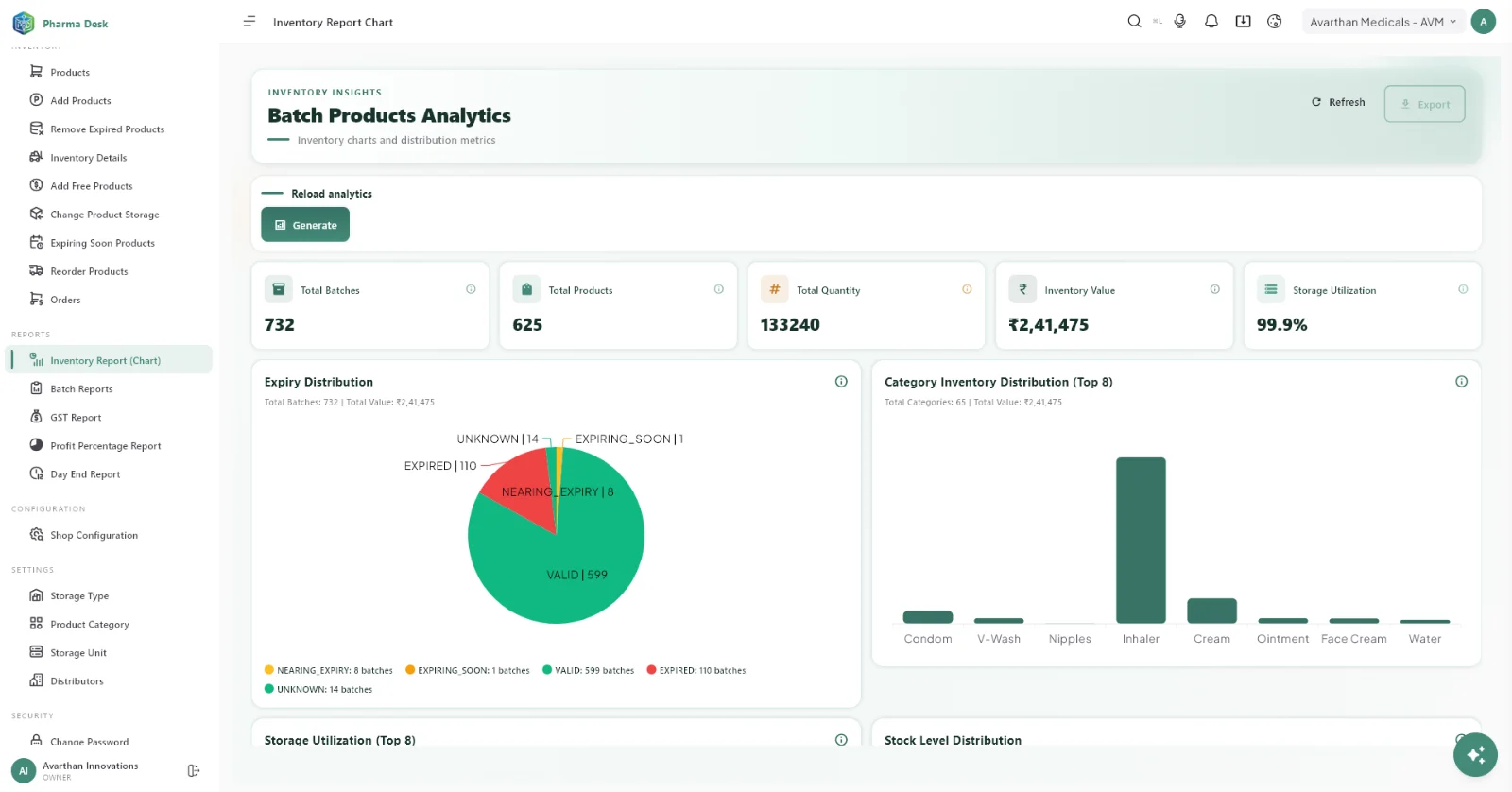The height and width of the screenshot is (792, 1512).
Task: Click the logout icon beside Avarthan Innovations
Action: click(194, 771)
